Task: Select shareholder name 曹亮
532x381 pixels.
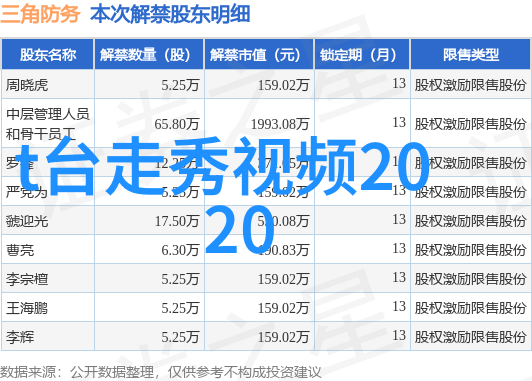Action: coord(20,250)
